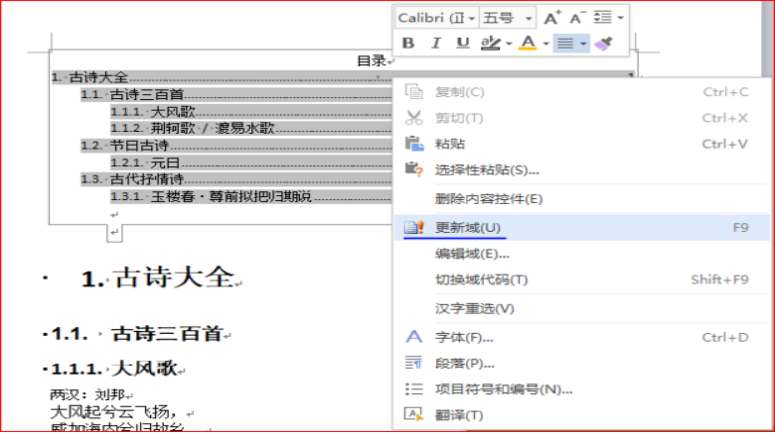Click the line 两汉：刘邦

[87, 394]
